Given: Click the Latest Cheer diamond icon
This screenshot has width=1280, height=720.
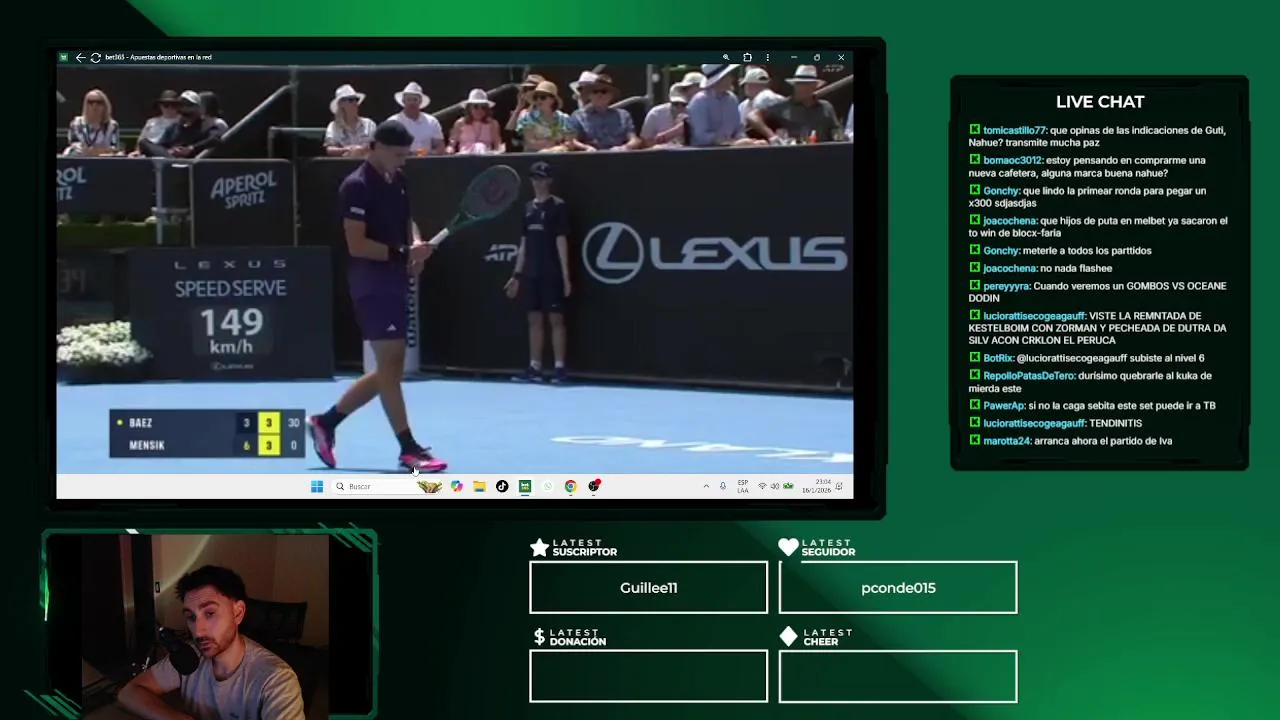Looking at the screenshot, I should click(788, 636).
